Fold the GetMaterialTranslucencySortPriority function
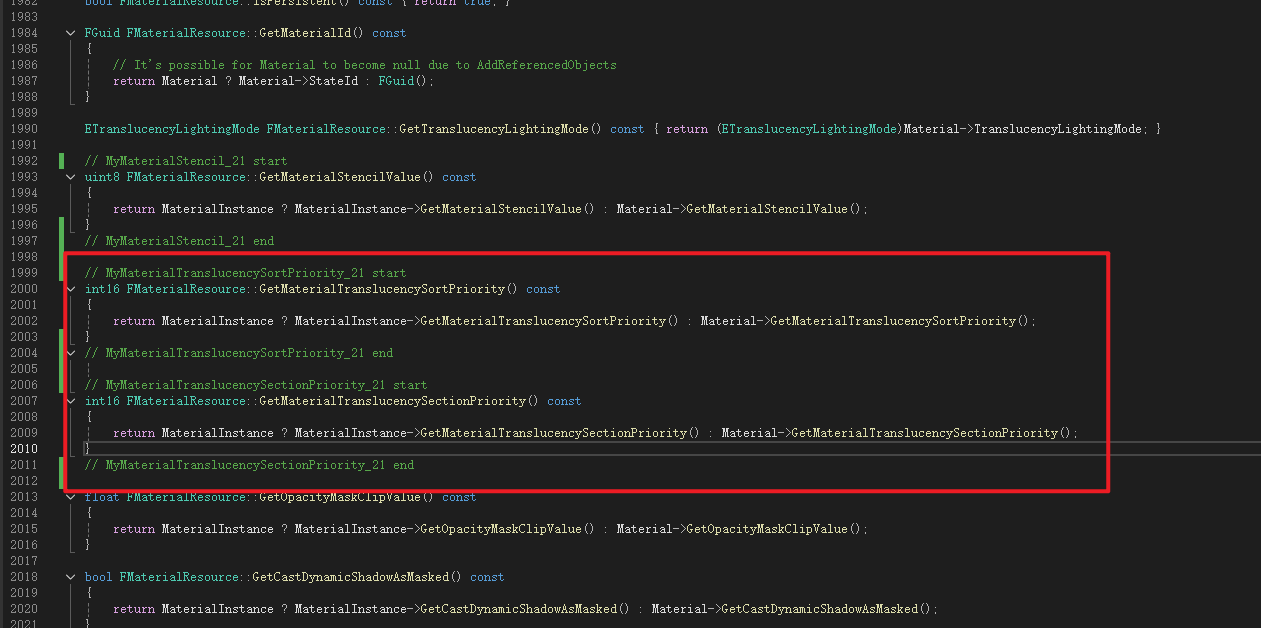 click(x=70, y=289)
